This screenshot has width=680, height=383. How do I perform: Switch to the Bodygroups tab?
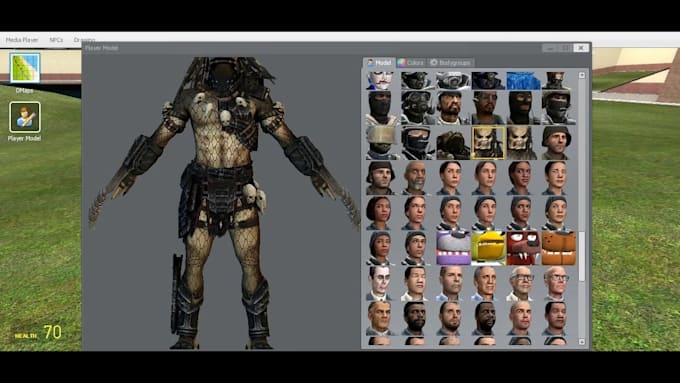point(450,63)
